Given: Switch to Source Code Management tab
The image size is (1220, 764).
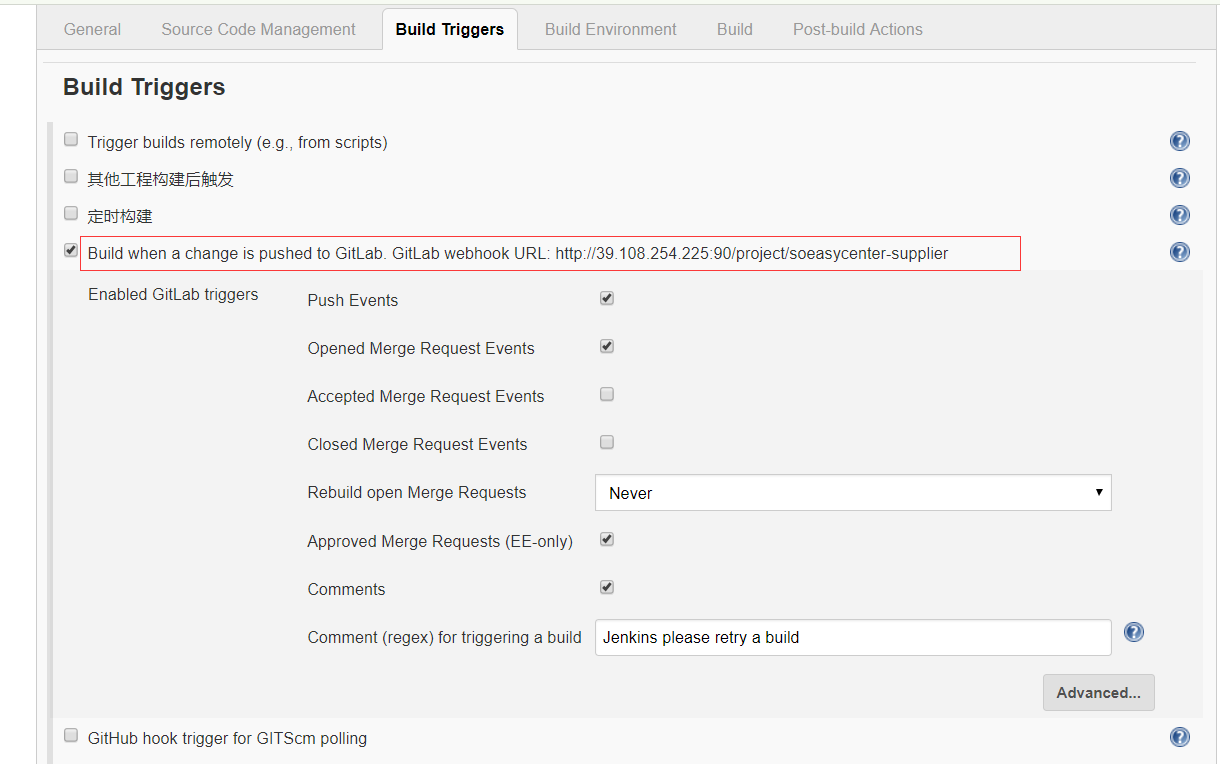Looking at the screenshot, I should tap(258, 29).
